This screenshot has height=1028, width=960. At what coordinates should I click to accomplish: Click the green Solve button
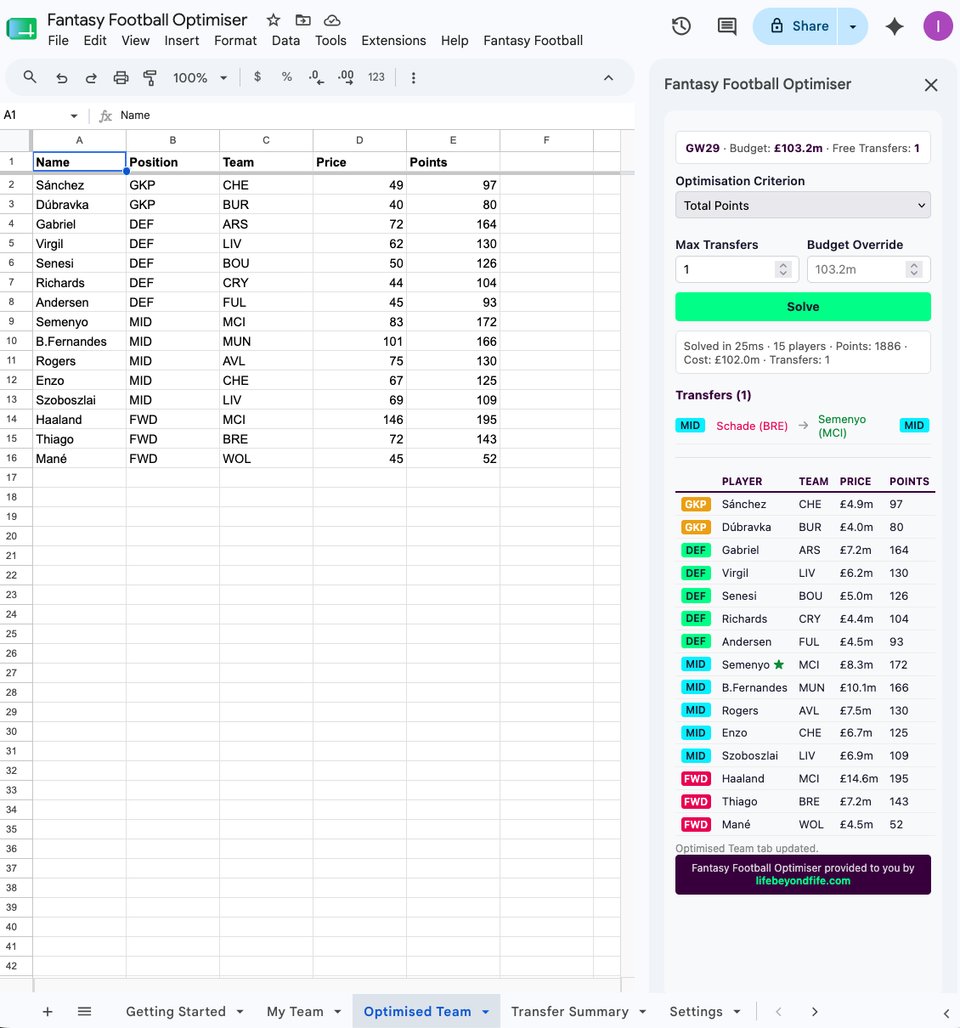803,307
